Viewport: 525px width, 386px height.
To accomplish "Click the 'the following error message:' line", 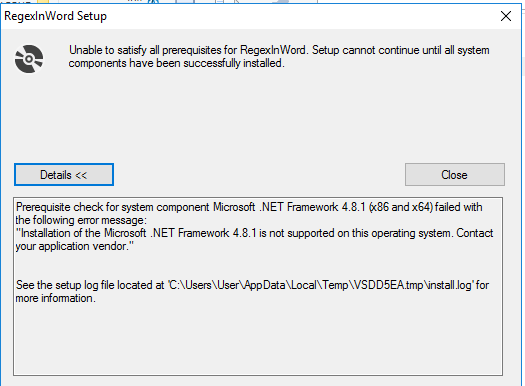I will pos(81,220).
